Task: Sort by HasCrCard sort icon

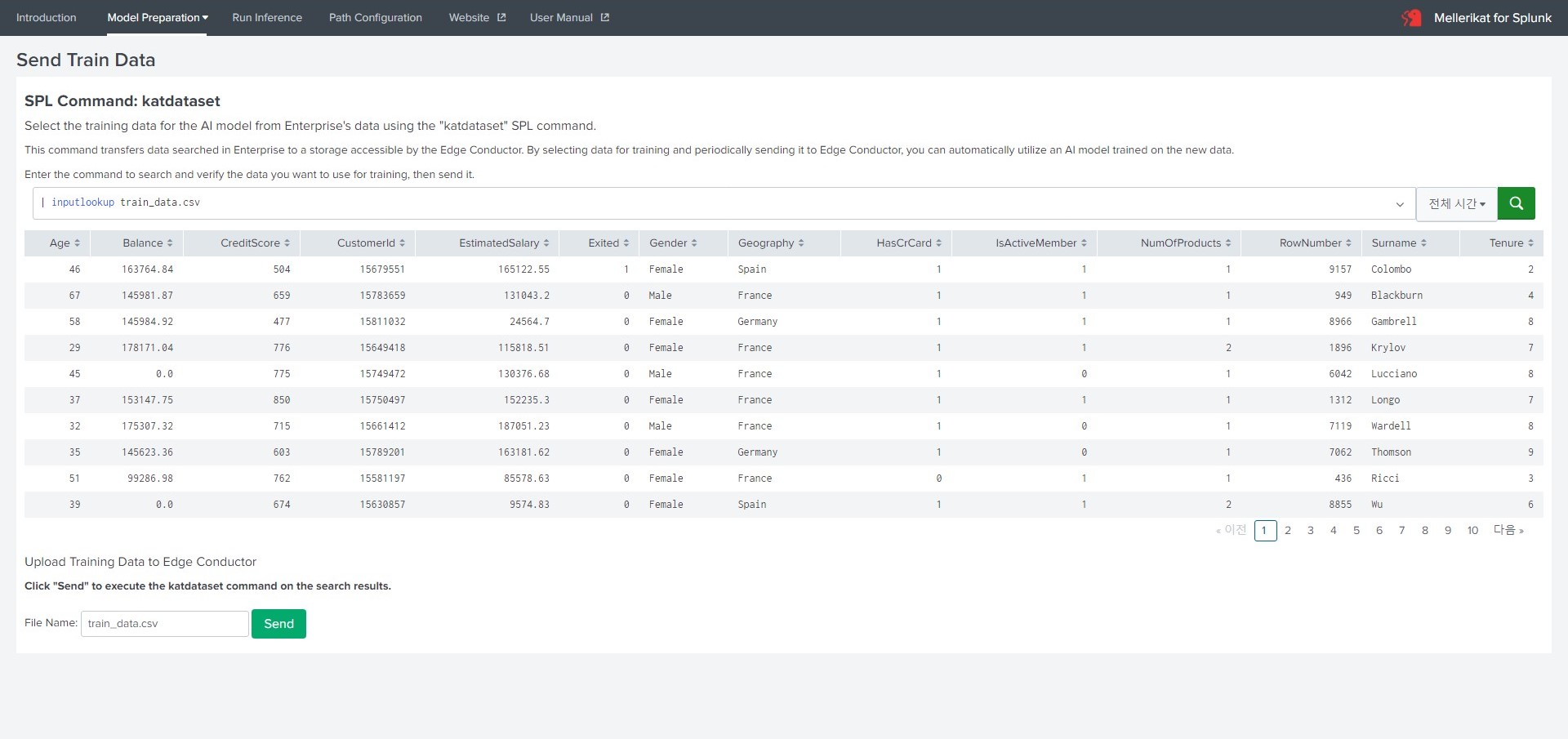Action: [x=938, y=243]
